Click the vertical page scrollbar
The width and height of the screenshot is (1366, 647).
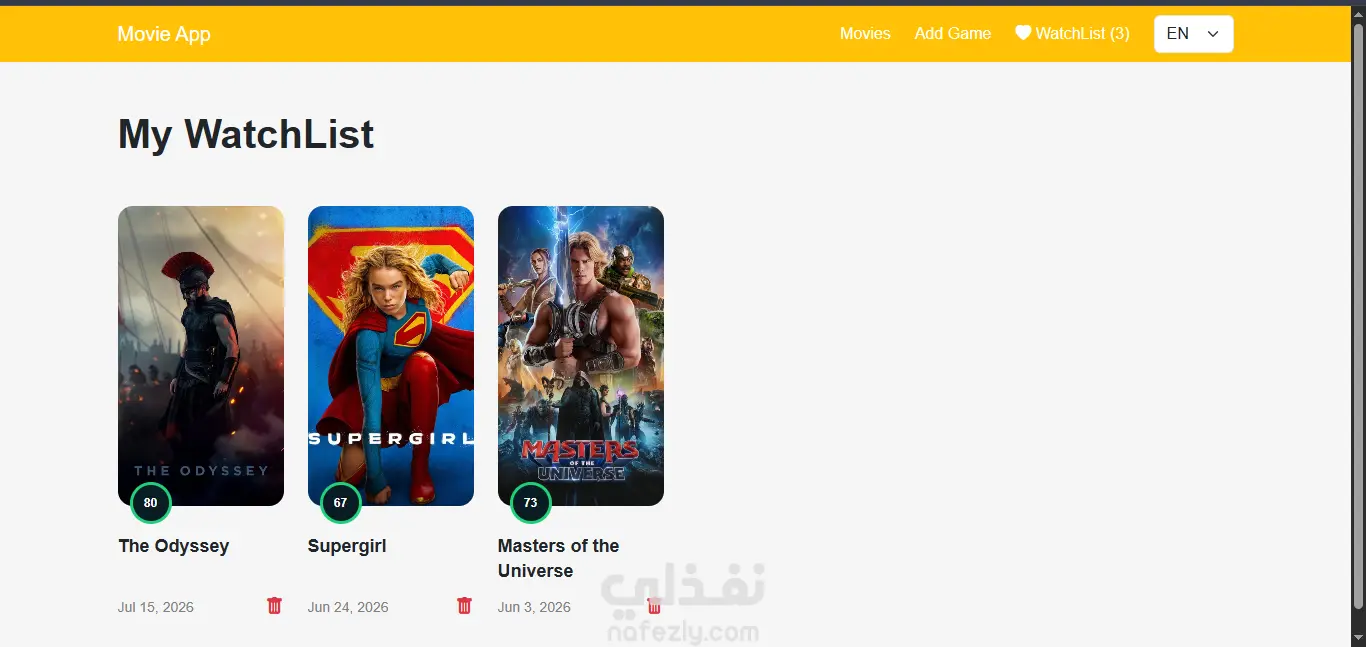[1358, 315]
